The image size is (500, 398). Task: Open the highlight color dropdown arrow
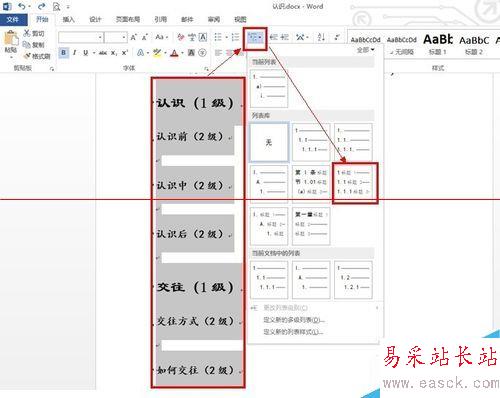(165, 53)
